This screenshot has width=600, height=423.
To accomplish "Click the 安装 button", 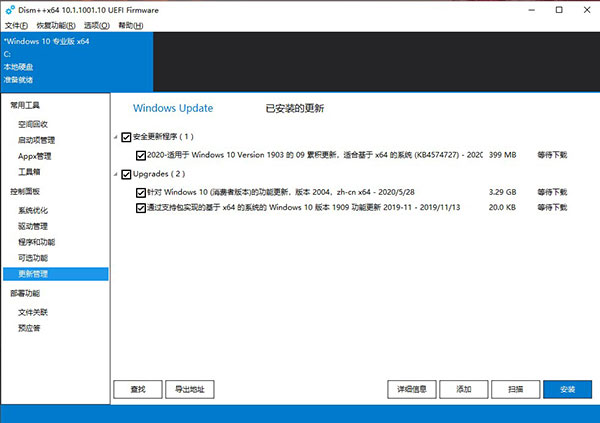I will coord(567,388).
